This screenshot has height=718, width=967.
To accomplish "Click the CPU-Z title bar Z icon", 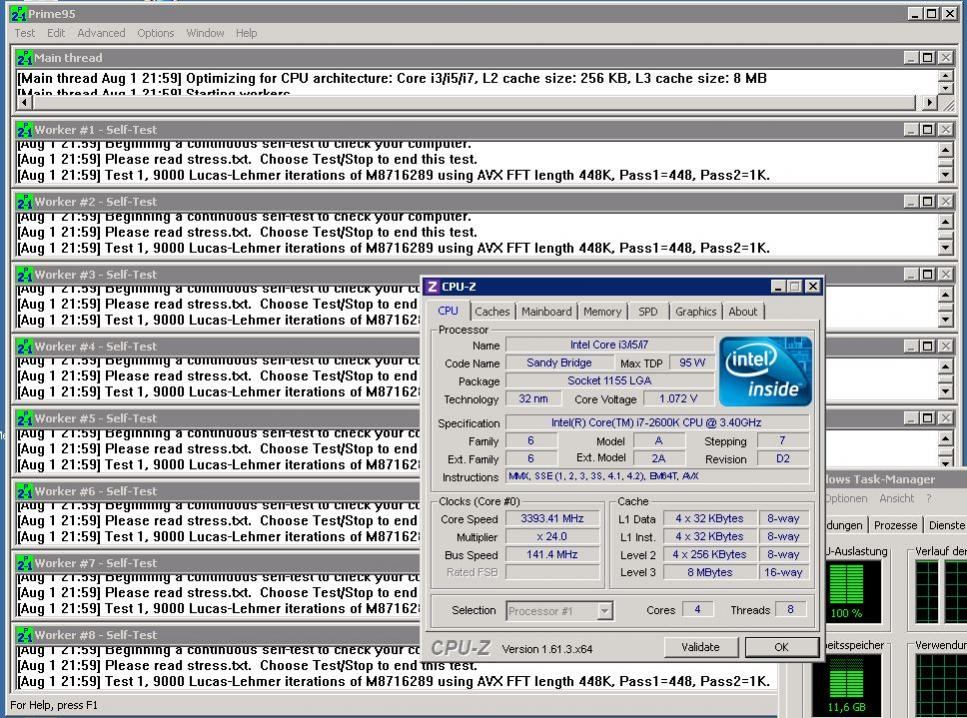I will tap(432, 287).
